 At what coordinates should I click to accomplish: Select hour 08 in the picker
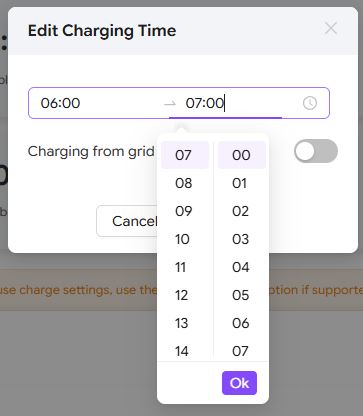click(x=185, y=183)
